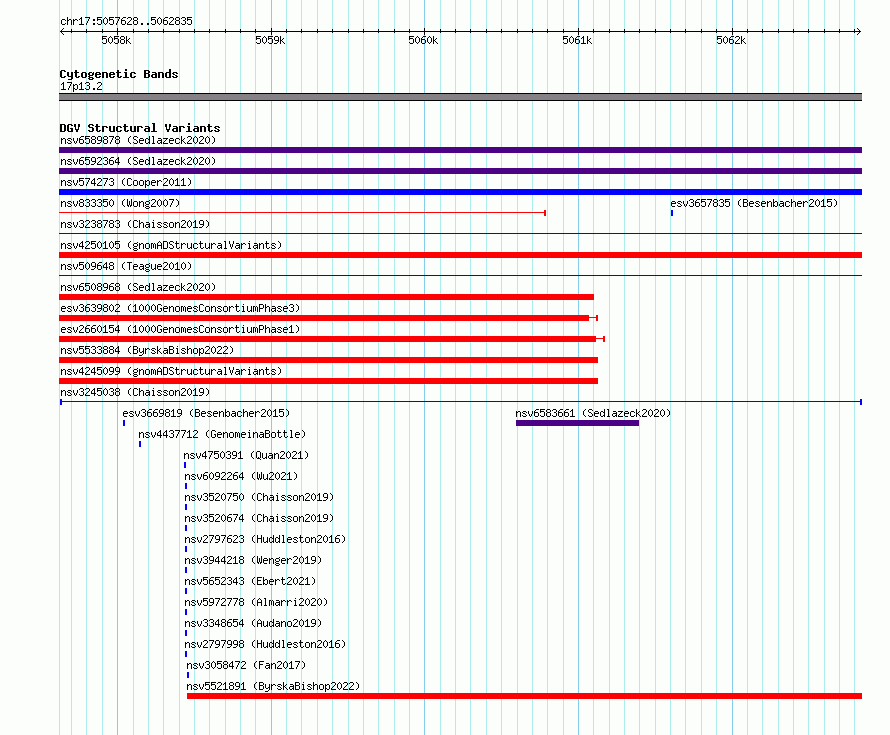890x735 pixels.
Task: Open nsv5652343 (Ebert2021) label
Action: pos(250,581)
